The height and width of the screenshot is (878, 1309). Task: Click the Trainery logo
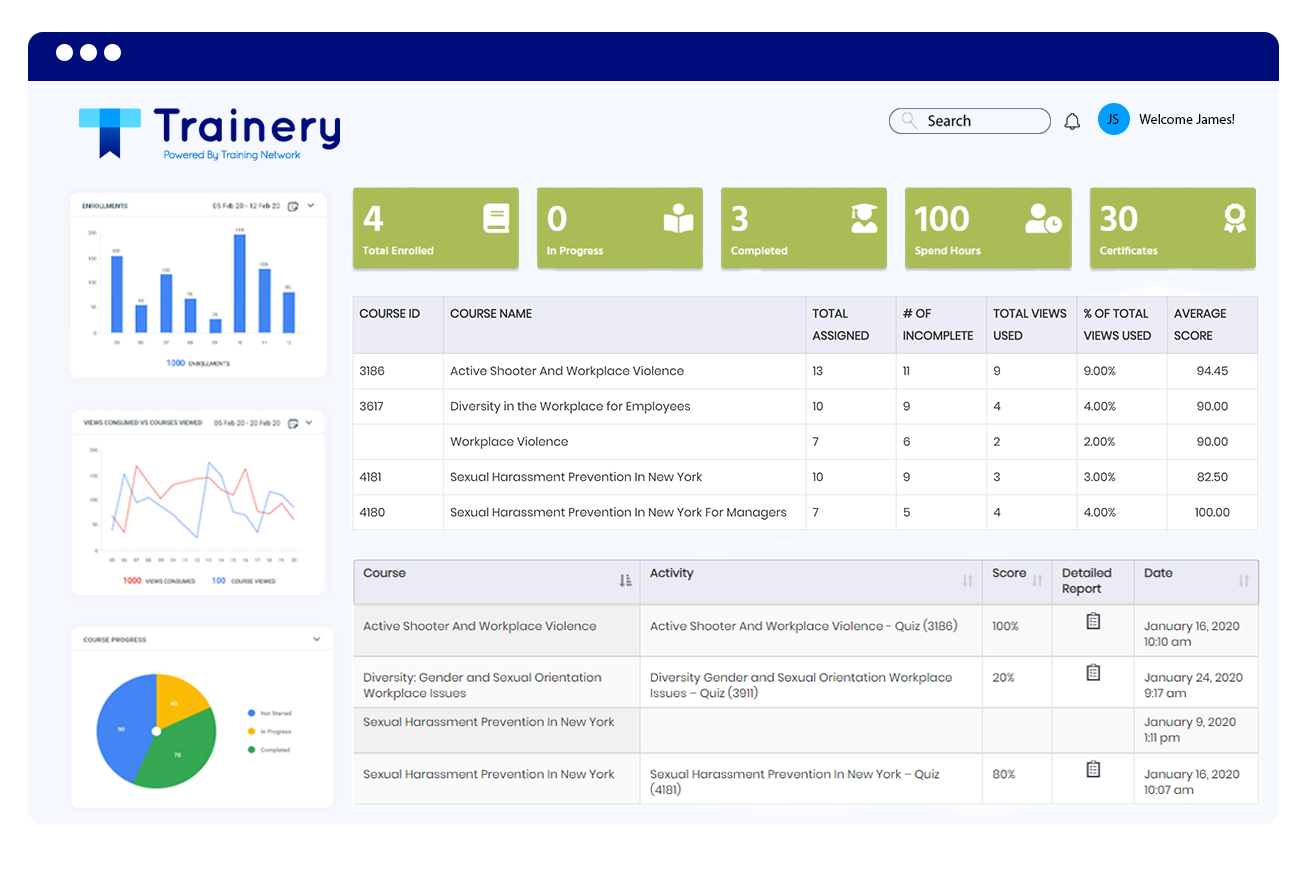[x=210, y=133]
